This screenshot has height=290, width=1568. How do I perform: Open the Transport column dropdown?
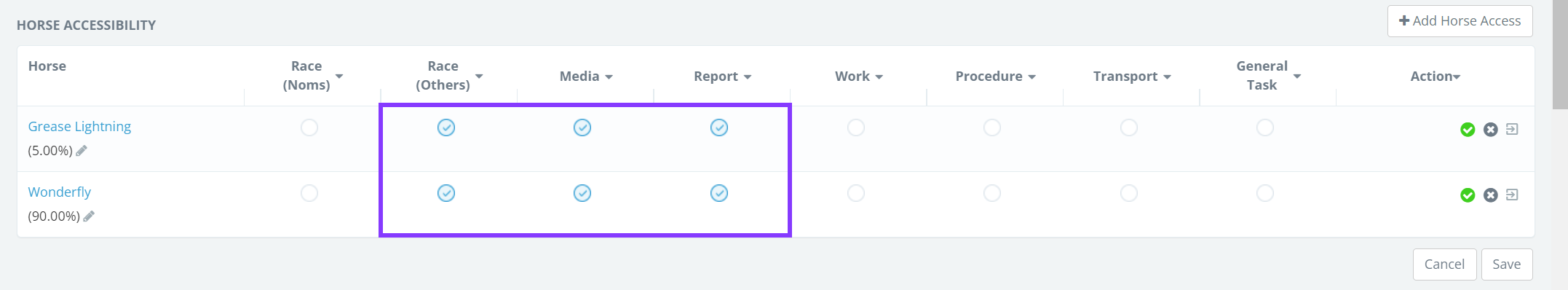[x=1167, y=77]
